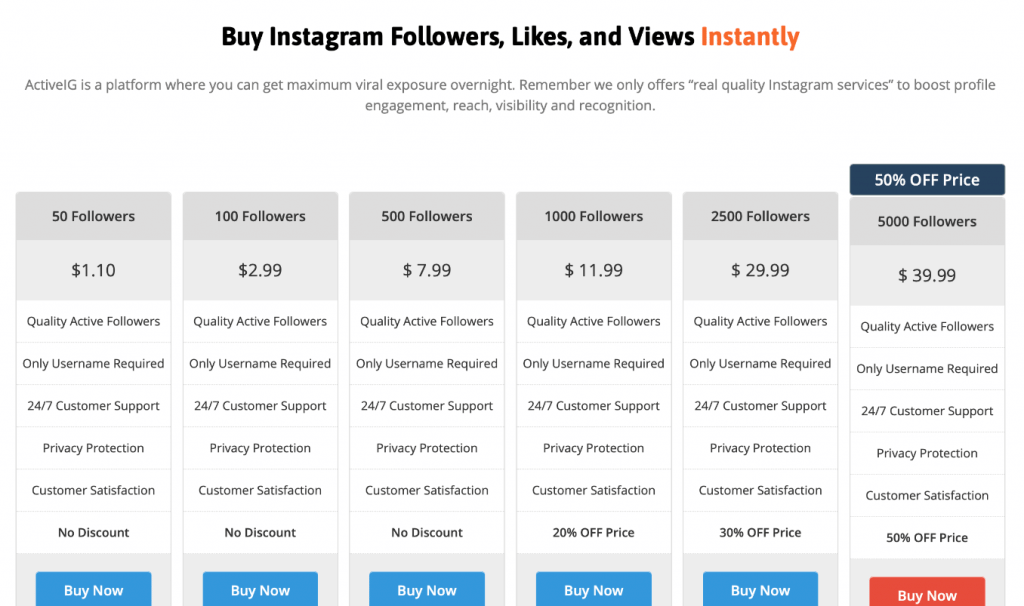Select the 50% OFF Price banner
Screen dimensions: 1024x606
pos(927,180)
